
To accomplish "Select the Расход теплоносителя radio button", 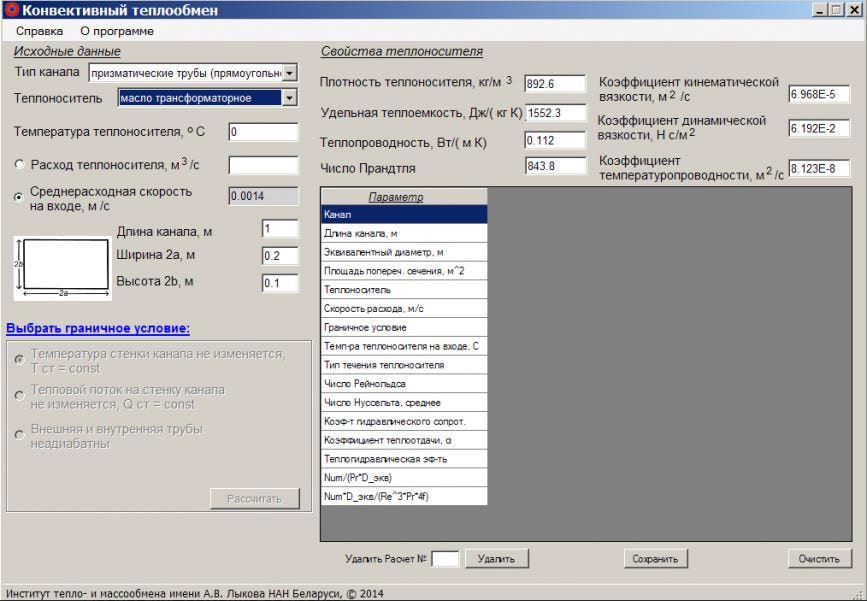I will [19, 165].
